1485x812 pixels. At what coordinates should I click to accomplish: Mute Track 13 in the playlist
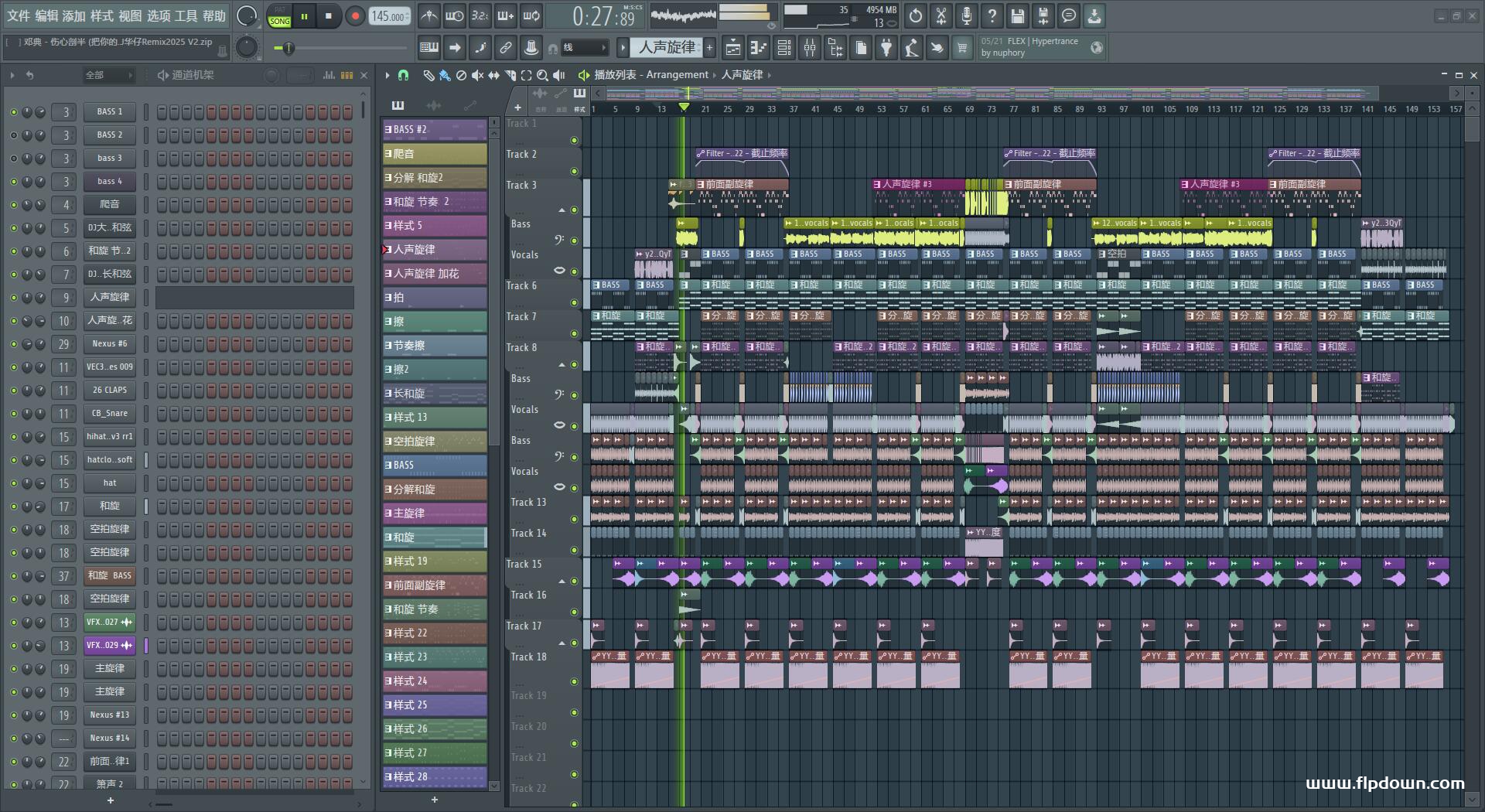click(x=574, y=519)
